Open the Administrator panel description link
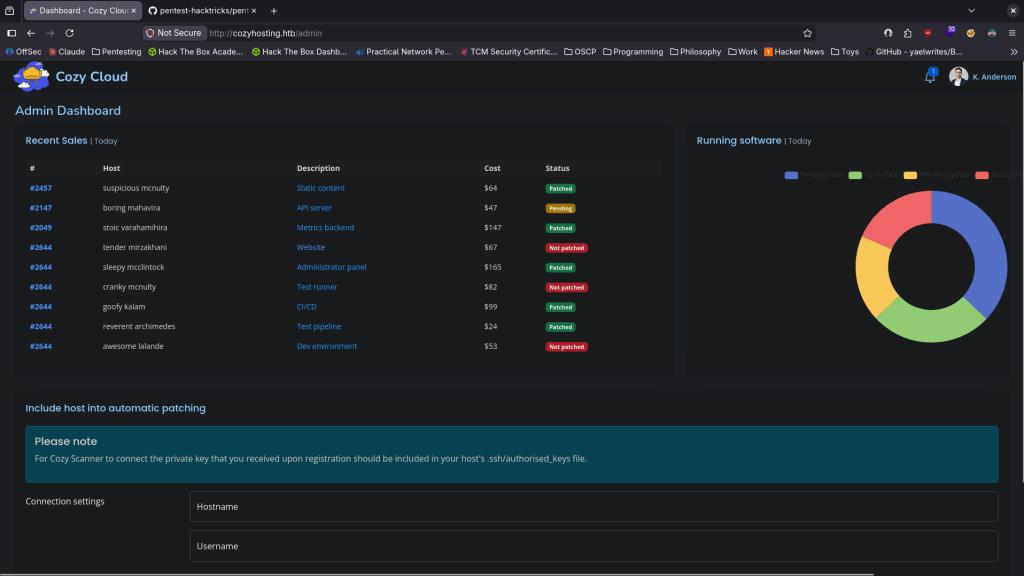 (331, 267)
